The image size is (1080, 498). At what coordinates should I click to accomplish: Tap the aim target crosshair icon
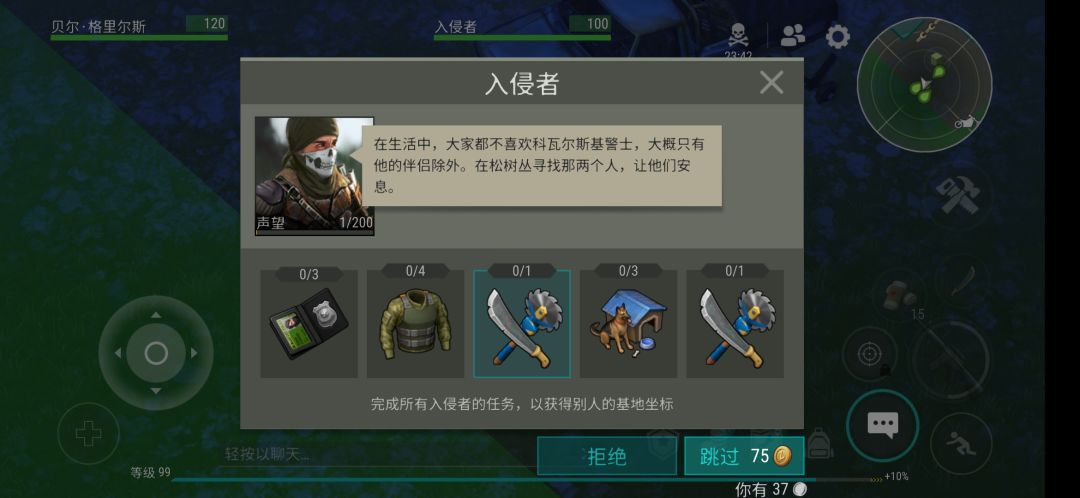869,354
